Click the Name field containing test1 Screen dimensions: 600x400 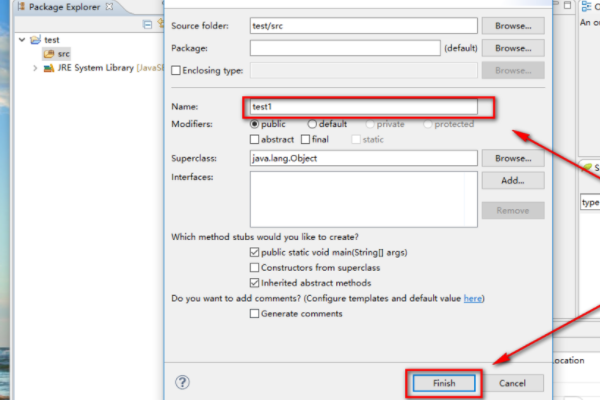click(364, 106)
